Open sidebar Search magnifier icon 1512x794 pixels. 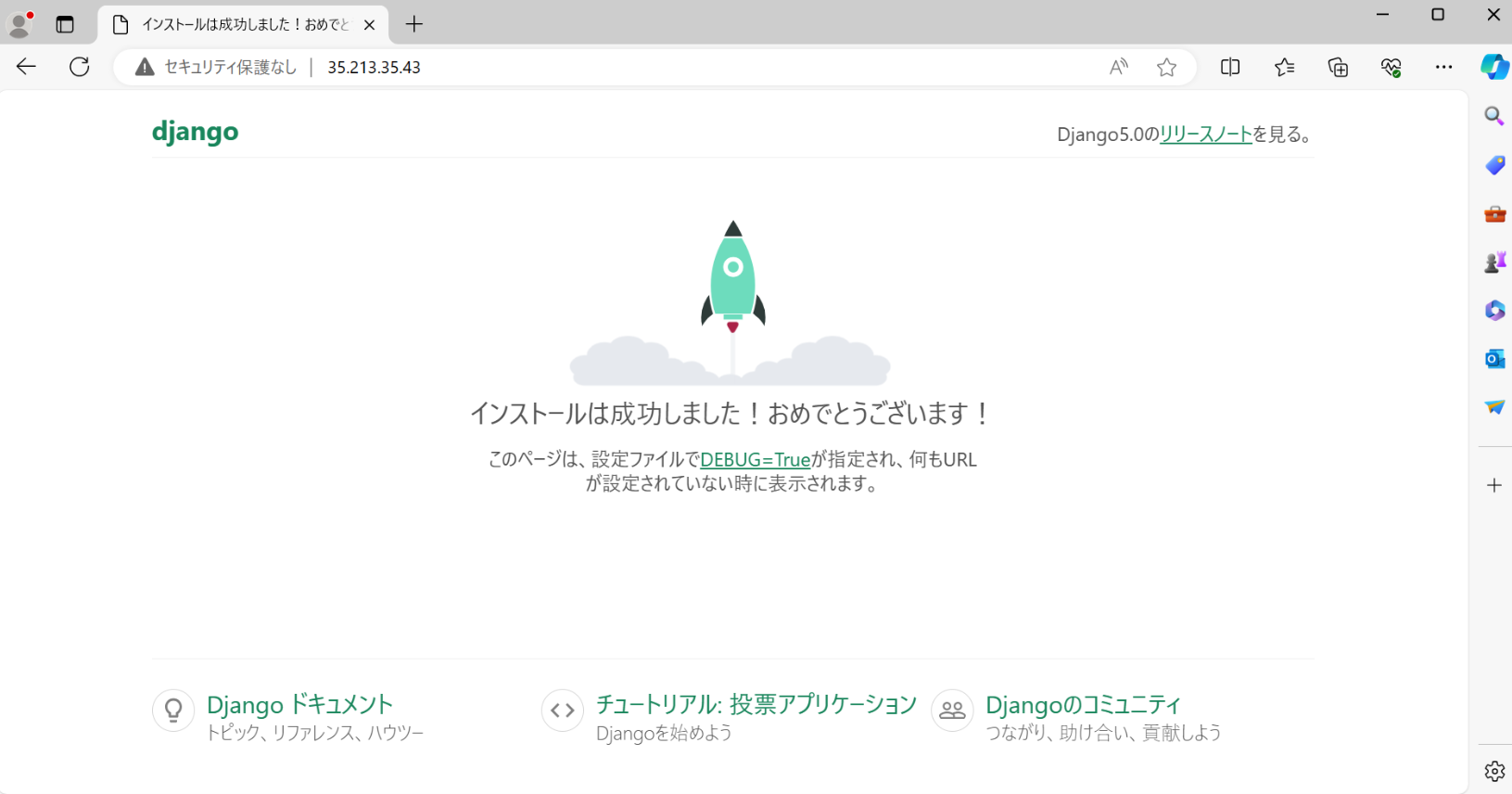[1494, 116]
